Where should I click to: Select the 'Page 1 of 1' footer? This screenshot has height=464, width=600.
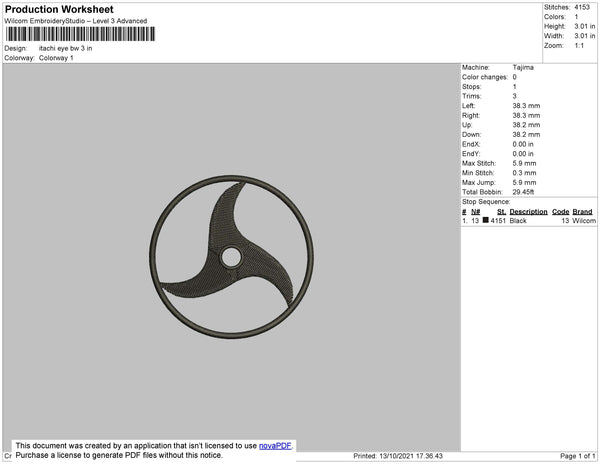point(578,456)
